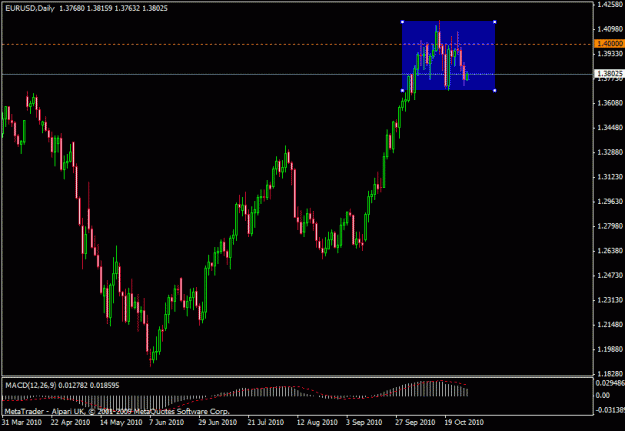The height and width of the screenshot is (431, 625).
Task: Click the white 1.38025 current price tag
Action: [609, 74]
